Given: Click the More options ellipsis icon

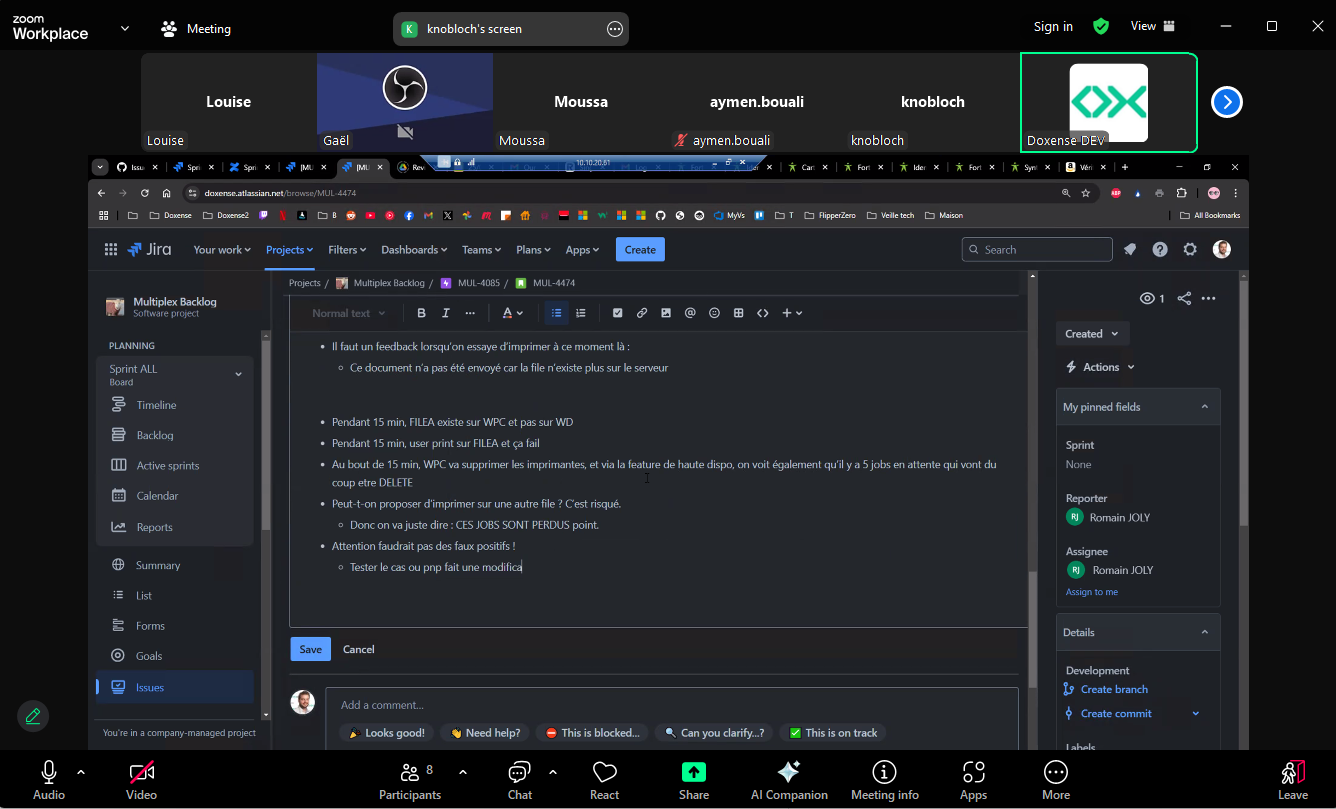Looking at the screenshot, I should tap(1055, 773).
